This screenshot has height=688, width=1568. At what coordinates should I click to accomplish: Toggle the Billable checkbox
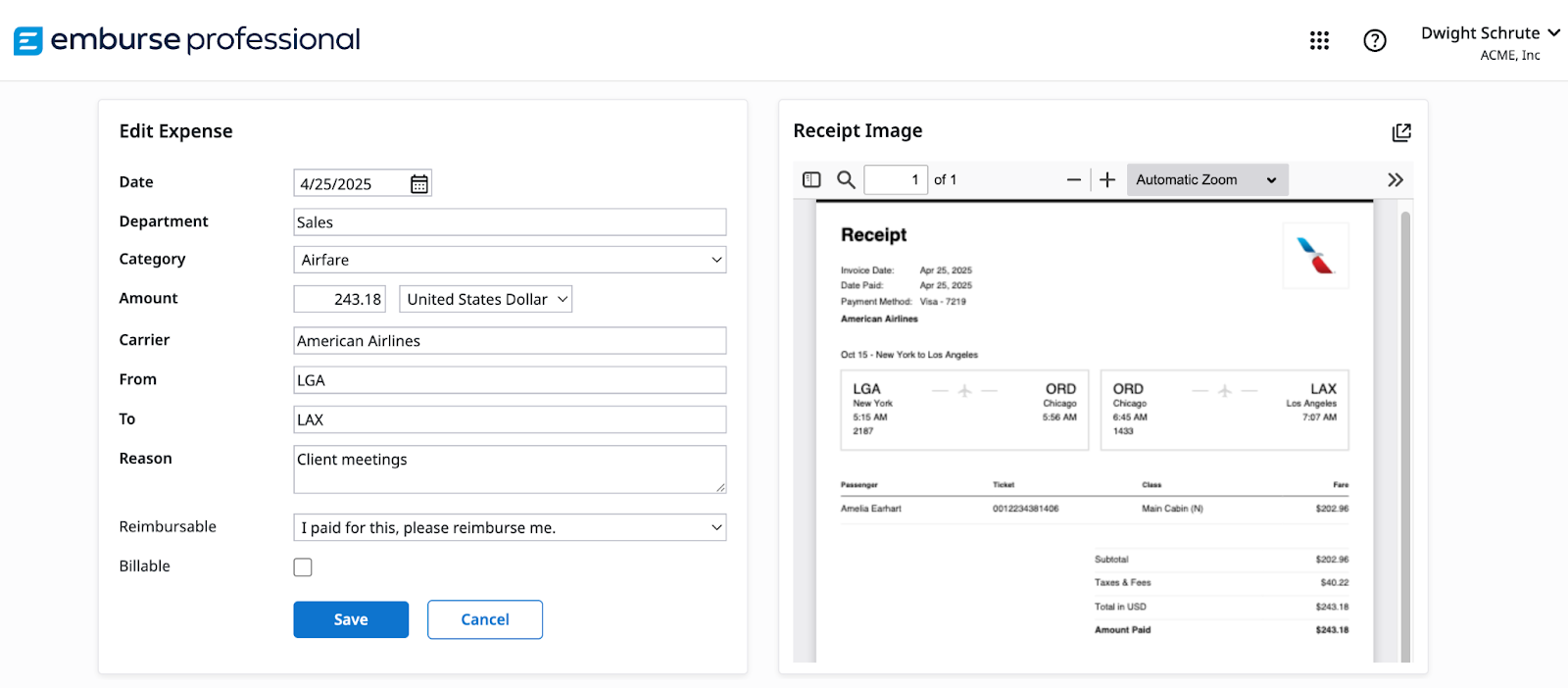(x=303, y=567)
